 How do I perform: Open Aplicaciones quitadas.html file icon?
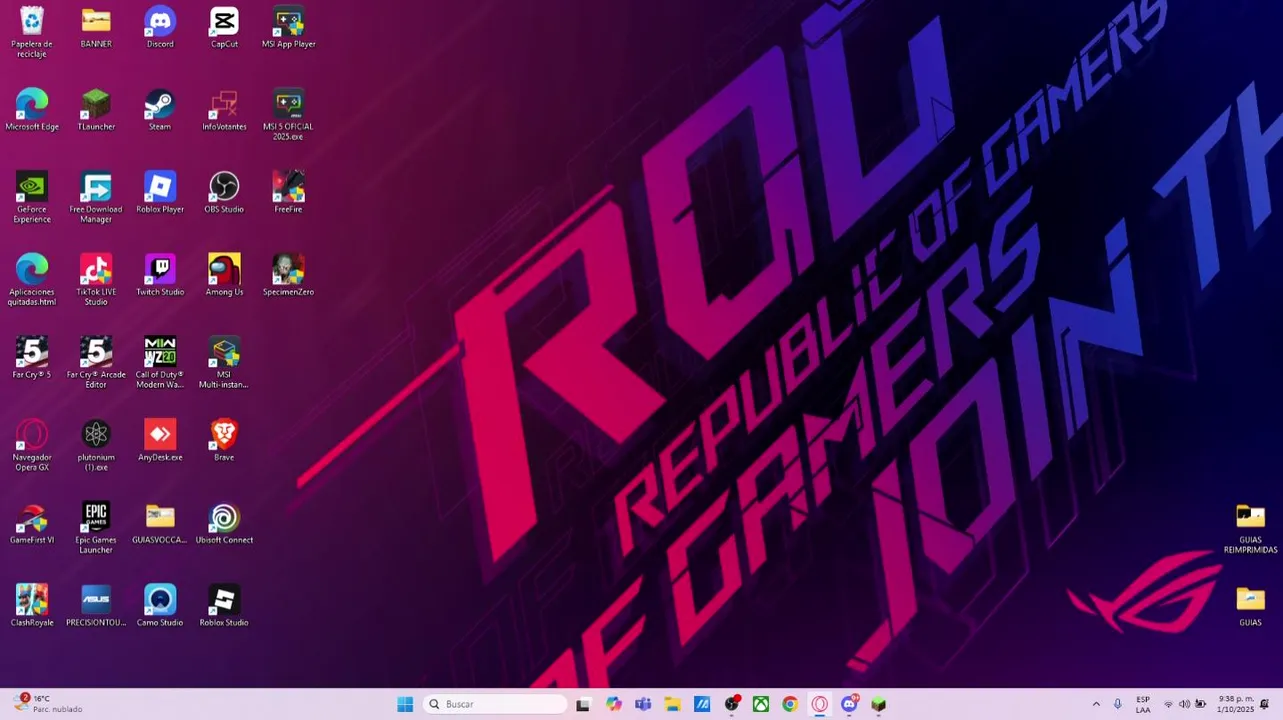pyautogui.click(x=32, y=280)
